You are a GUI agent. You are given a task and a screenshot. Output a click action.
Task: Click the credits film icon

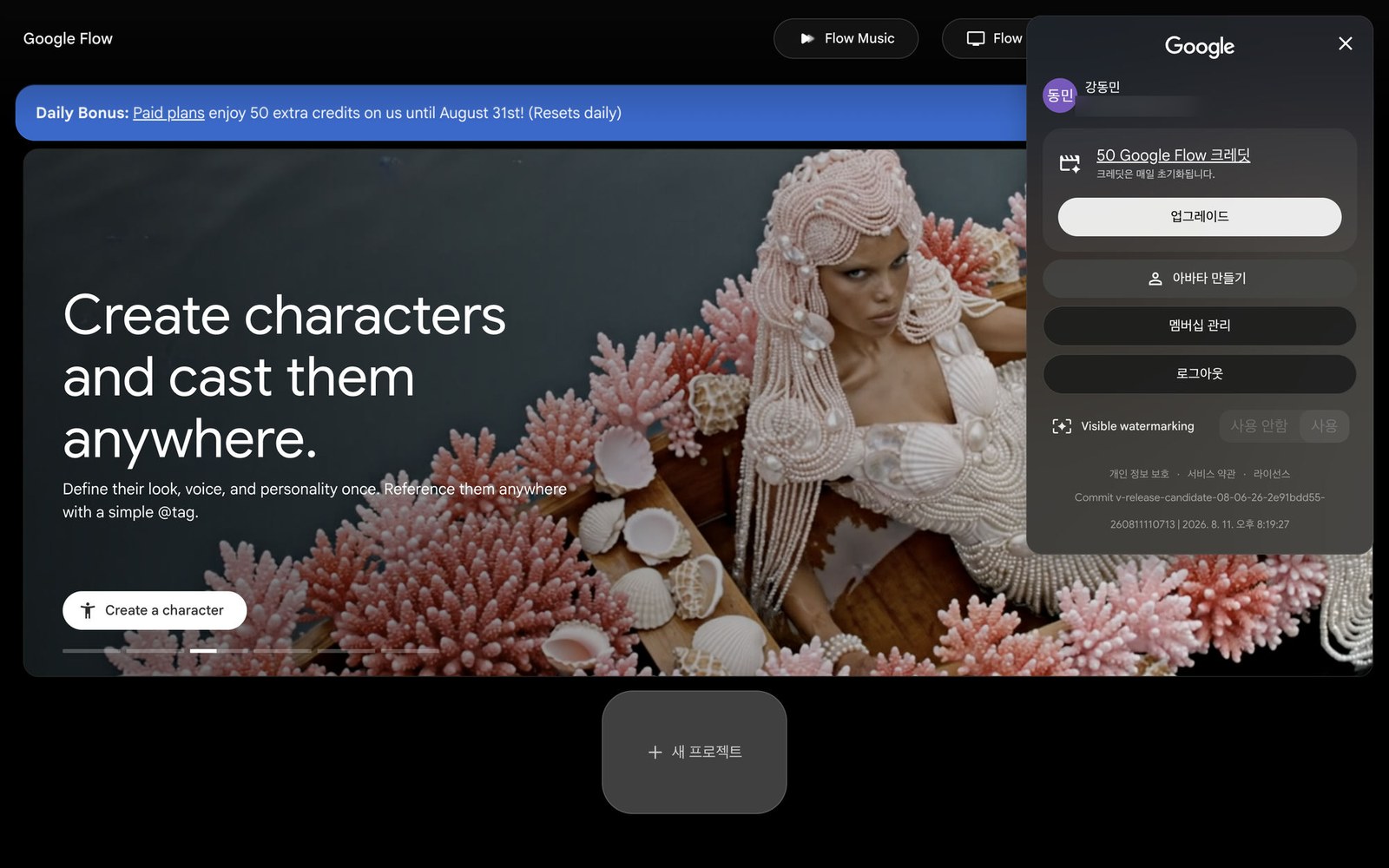pos(1070,163)
